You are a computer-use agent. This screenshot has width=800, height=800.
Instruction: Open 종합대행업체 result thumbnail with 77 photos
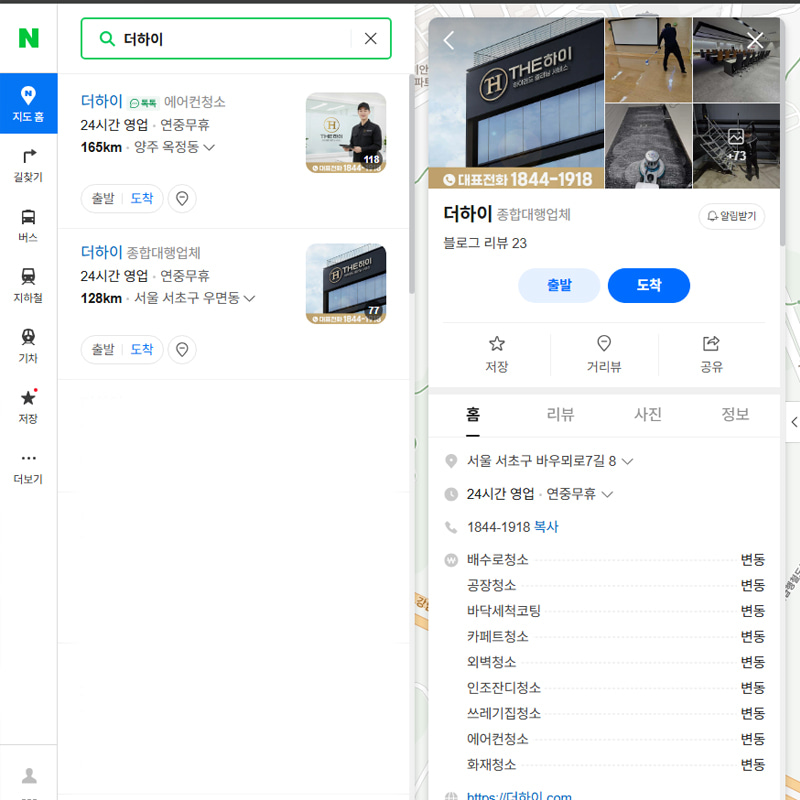[x=346, y=284]
